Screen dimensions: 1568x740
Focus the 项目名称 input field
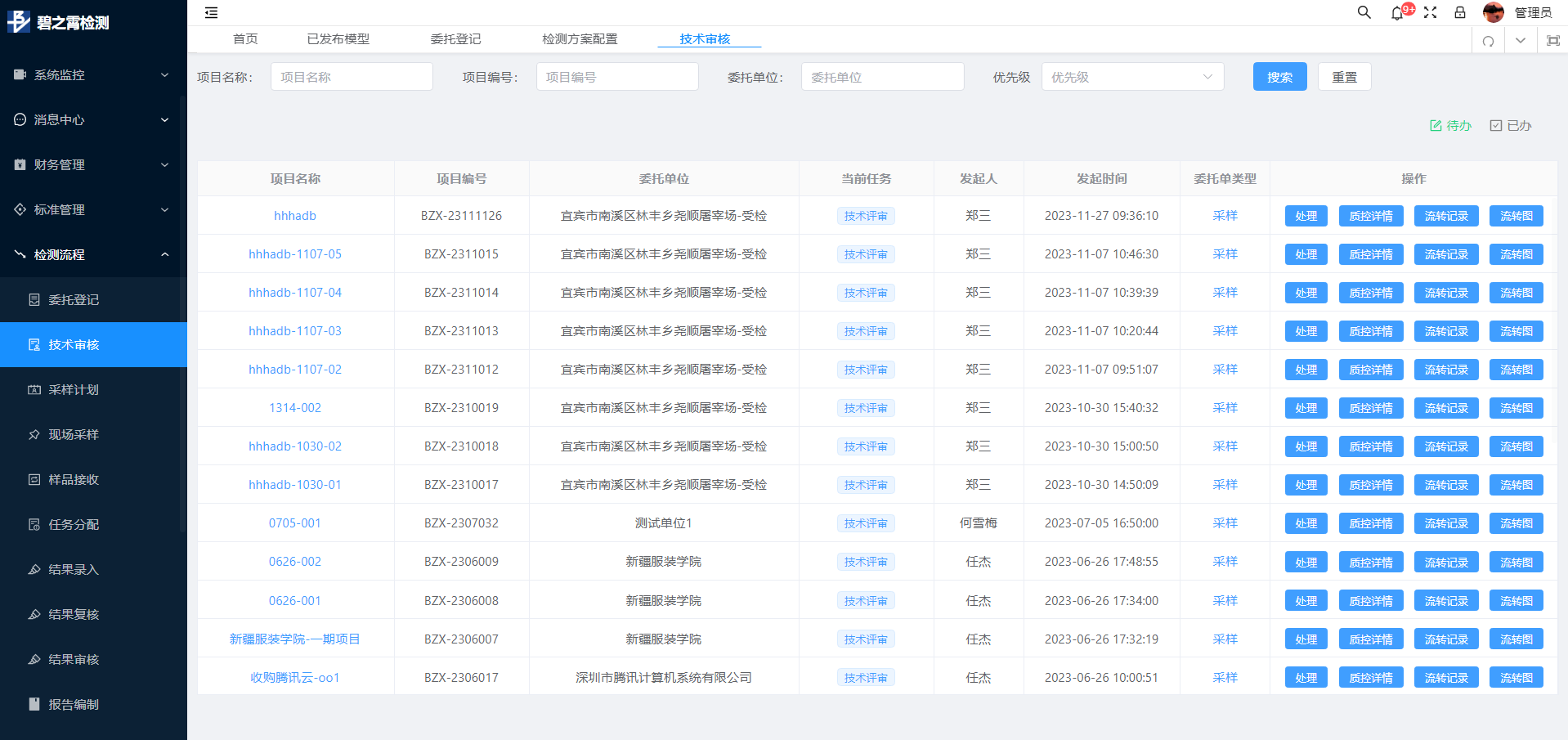click(352, 77)
